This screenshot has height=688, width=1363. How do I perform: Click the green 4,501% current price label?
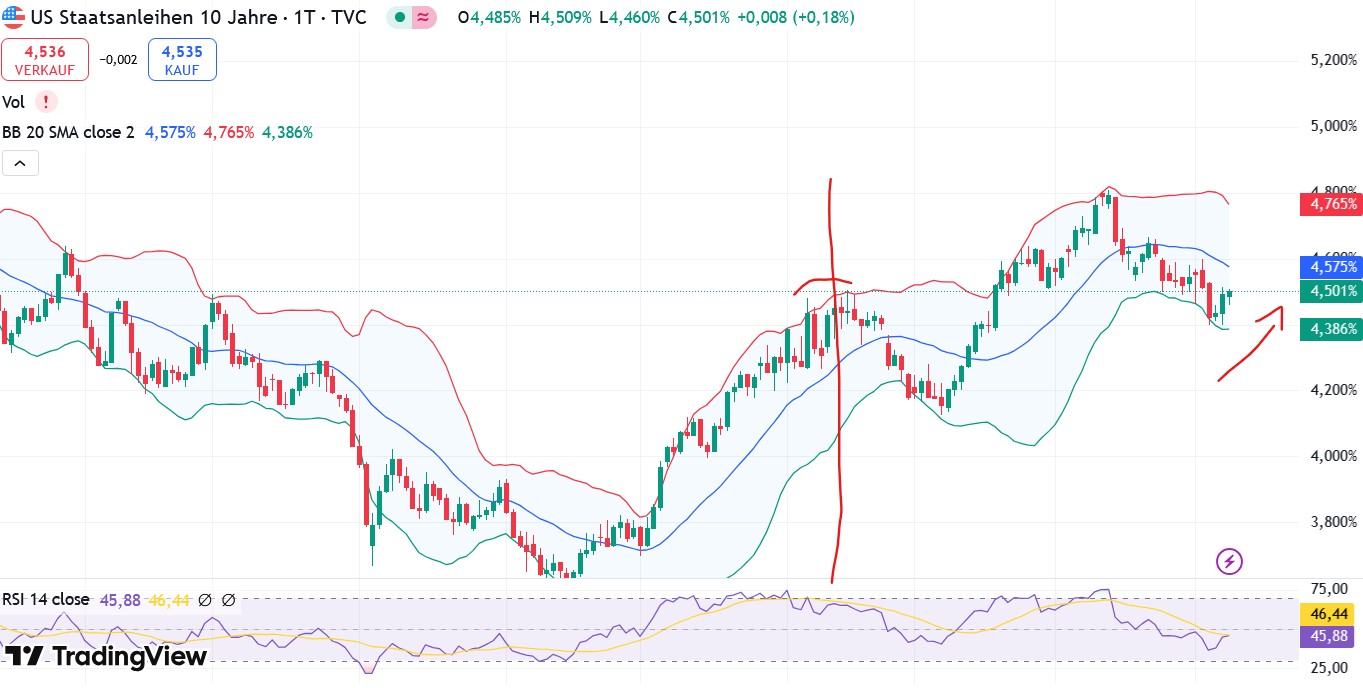pyautogui.click(x=1330, y=292)
